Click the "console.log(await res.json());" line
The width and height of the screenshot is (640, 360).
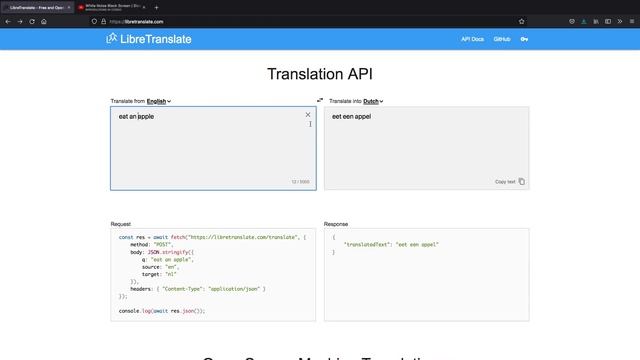pyautogui.click(x=162, y=311)
